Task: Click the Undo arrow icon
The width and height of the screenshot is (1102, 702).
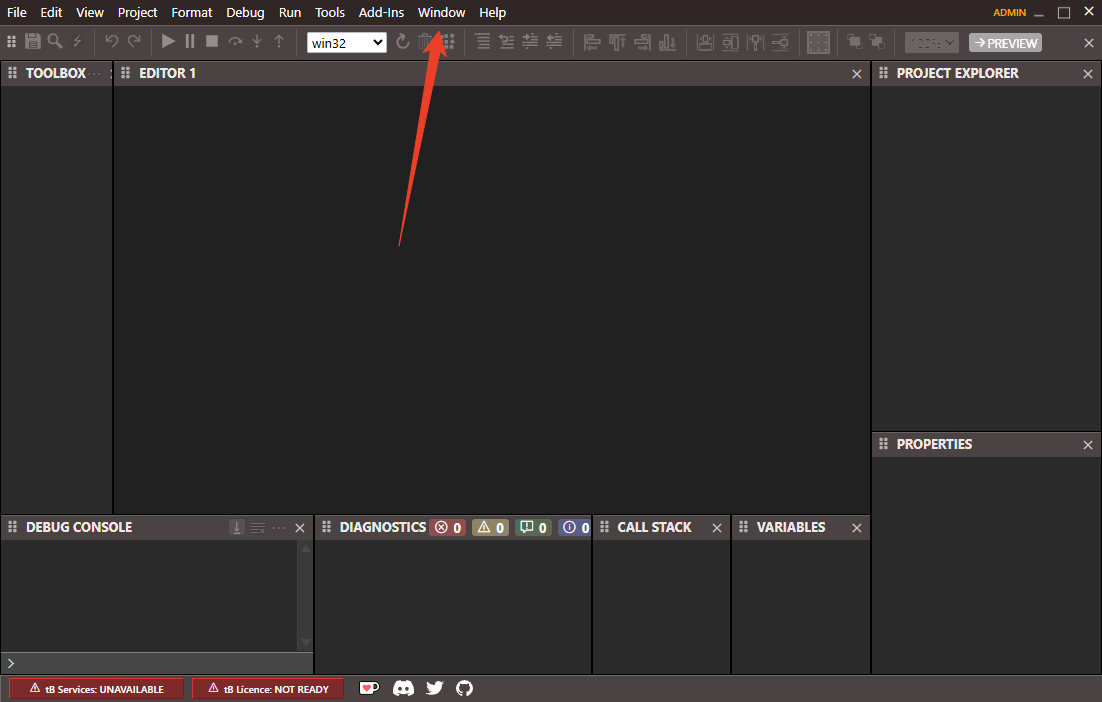Action: coord(112,42)
